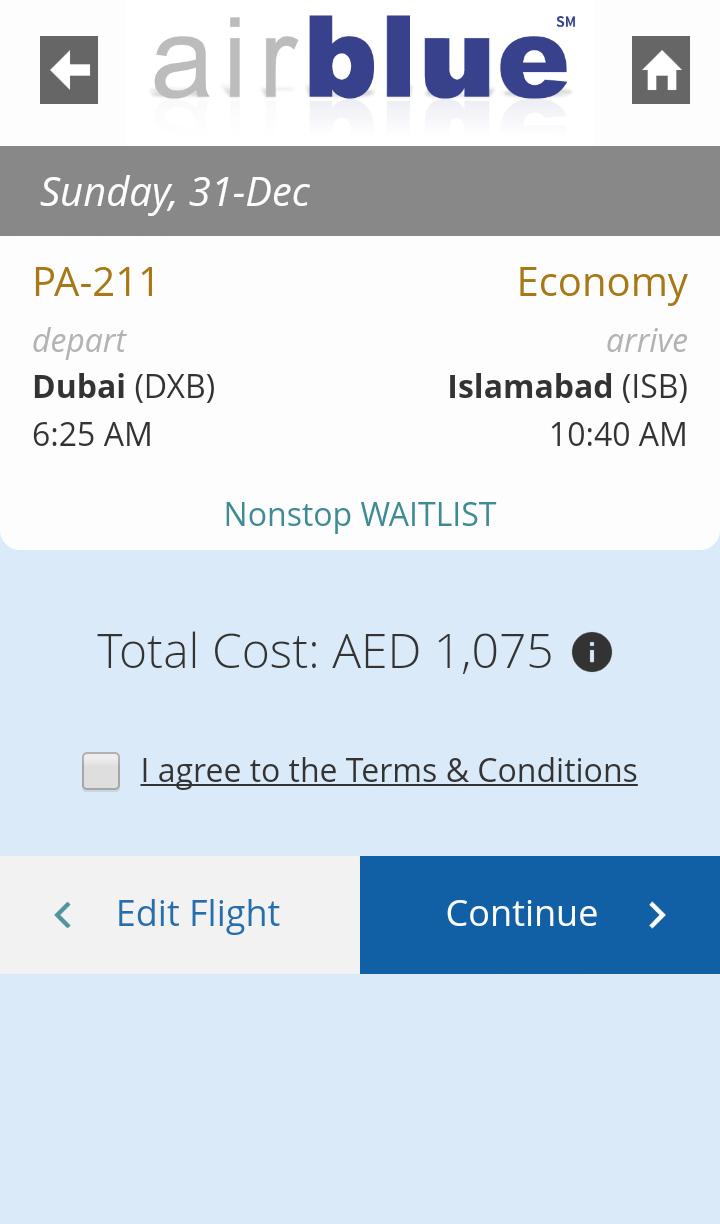Viewport: 720px width, 1224px height.
Task: Tick the Terms & Conditions checkbox
Action: click(x=101, y=771)
